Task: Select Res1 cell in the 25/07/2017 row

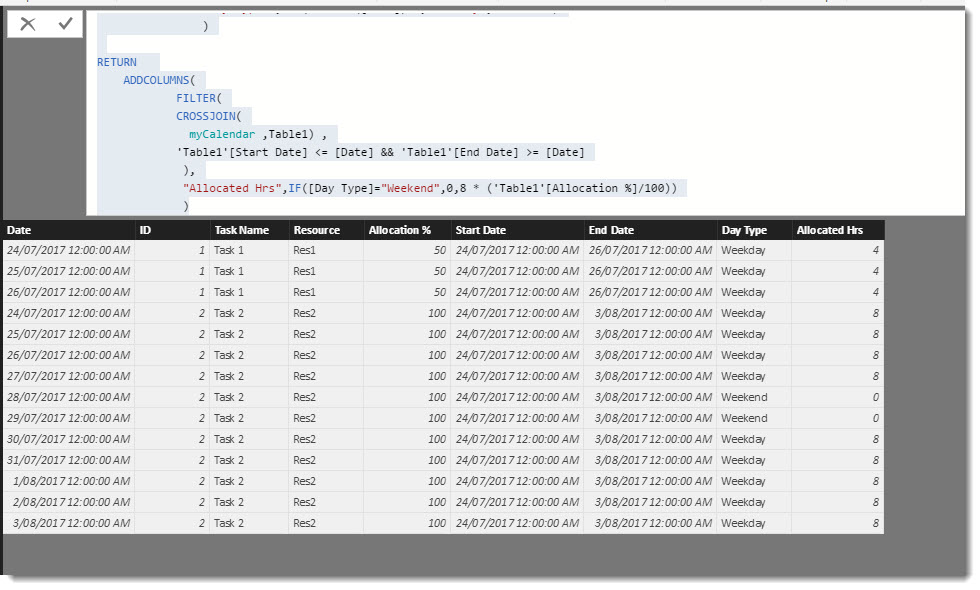Action: click(x=326, y=271)
